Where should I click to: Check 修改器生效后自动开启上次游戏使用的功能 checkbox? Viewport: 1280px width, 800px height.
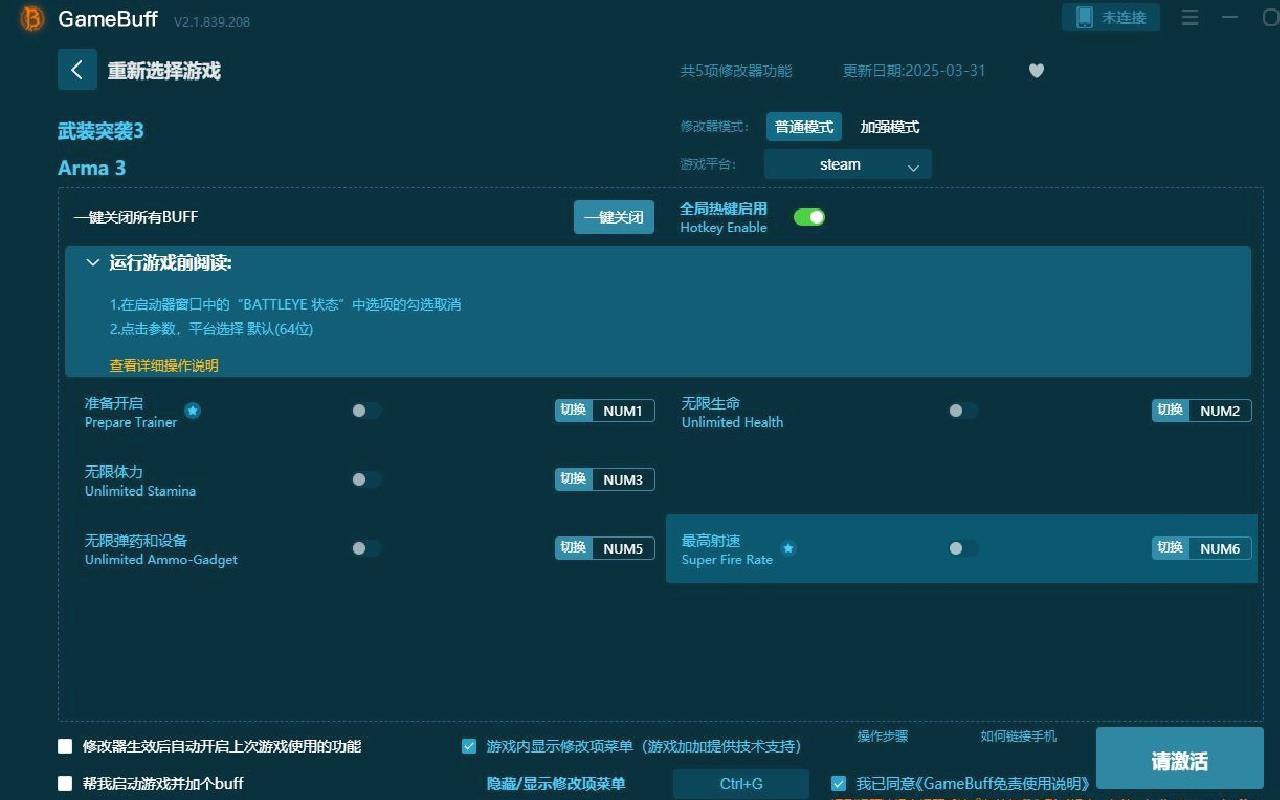tap(65, 746)
